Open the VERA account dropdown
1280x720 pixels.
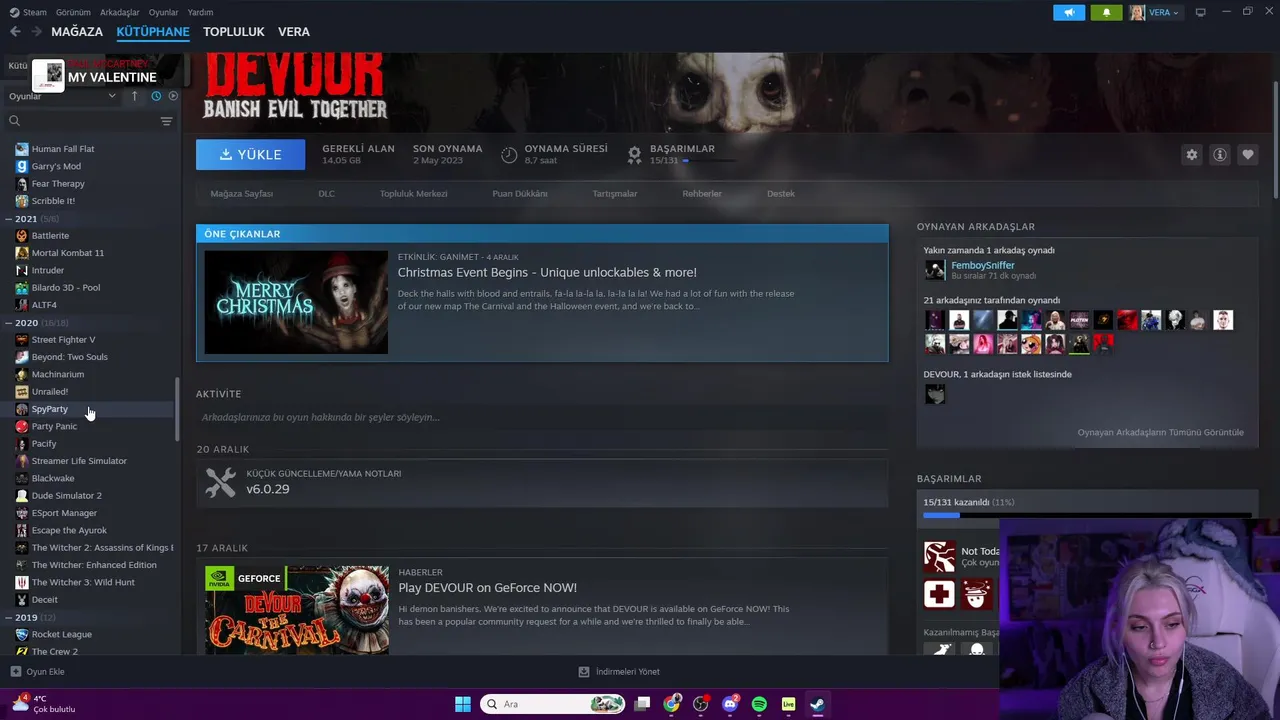pyautogui.click(x=1155, y=12)
